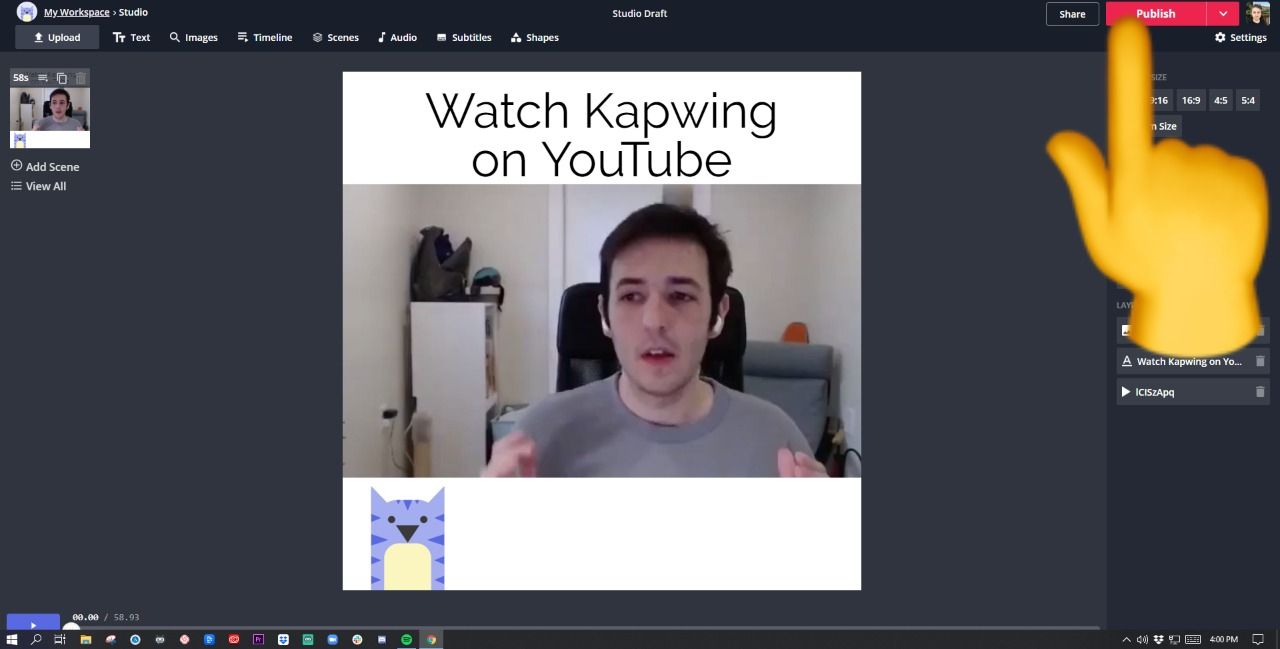The image size is (1280, 649).
Task: Play the video with the play button
Action: click(x=33, y=624)
